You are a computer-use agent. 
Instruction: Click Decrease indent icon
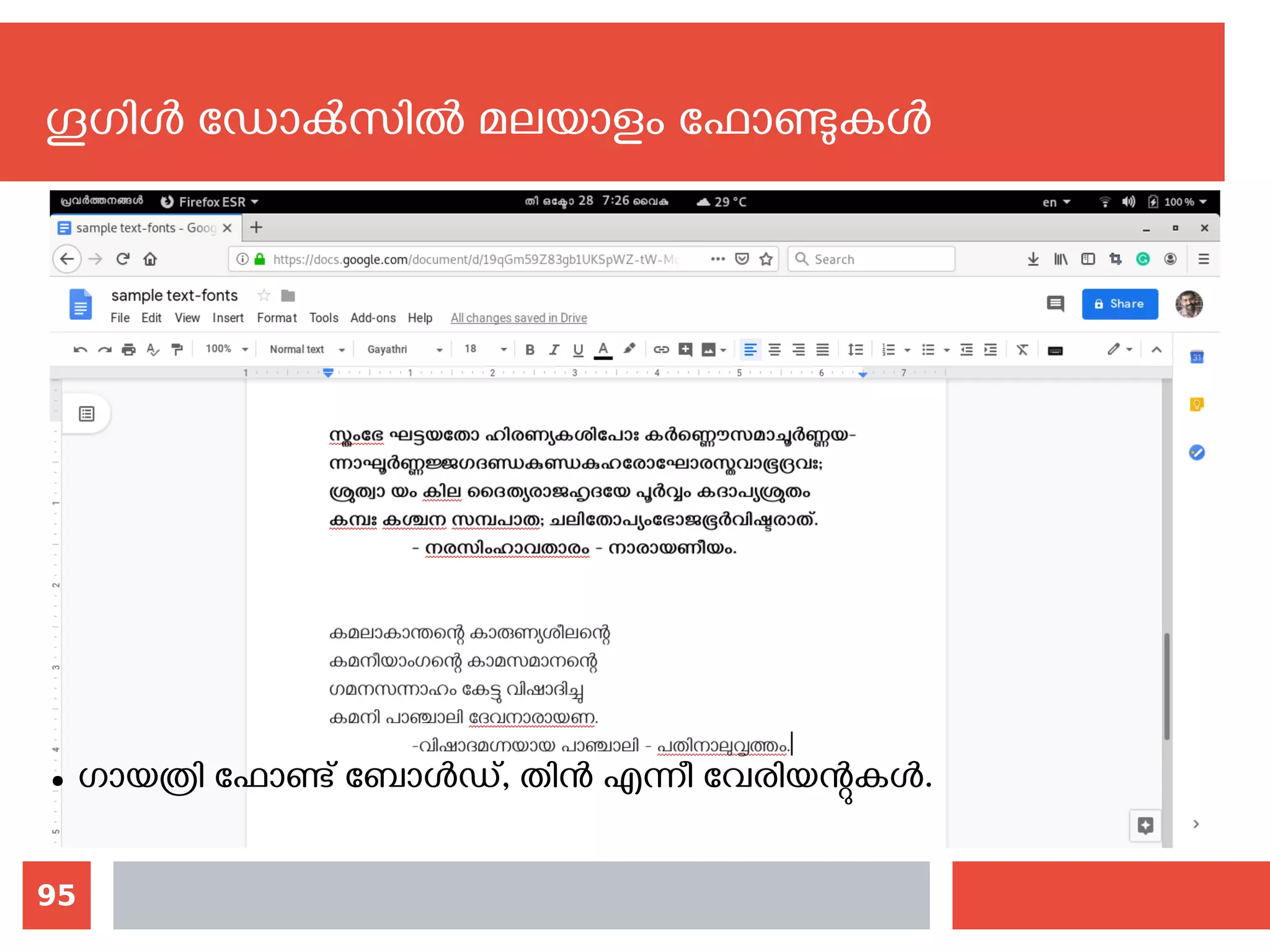point(967,350)
